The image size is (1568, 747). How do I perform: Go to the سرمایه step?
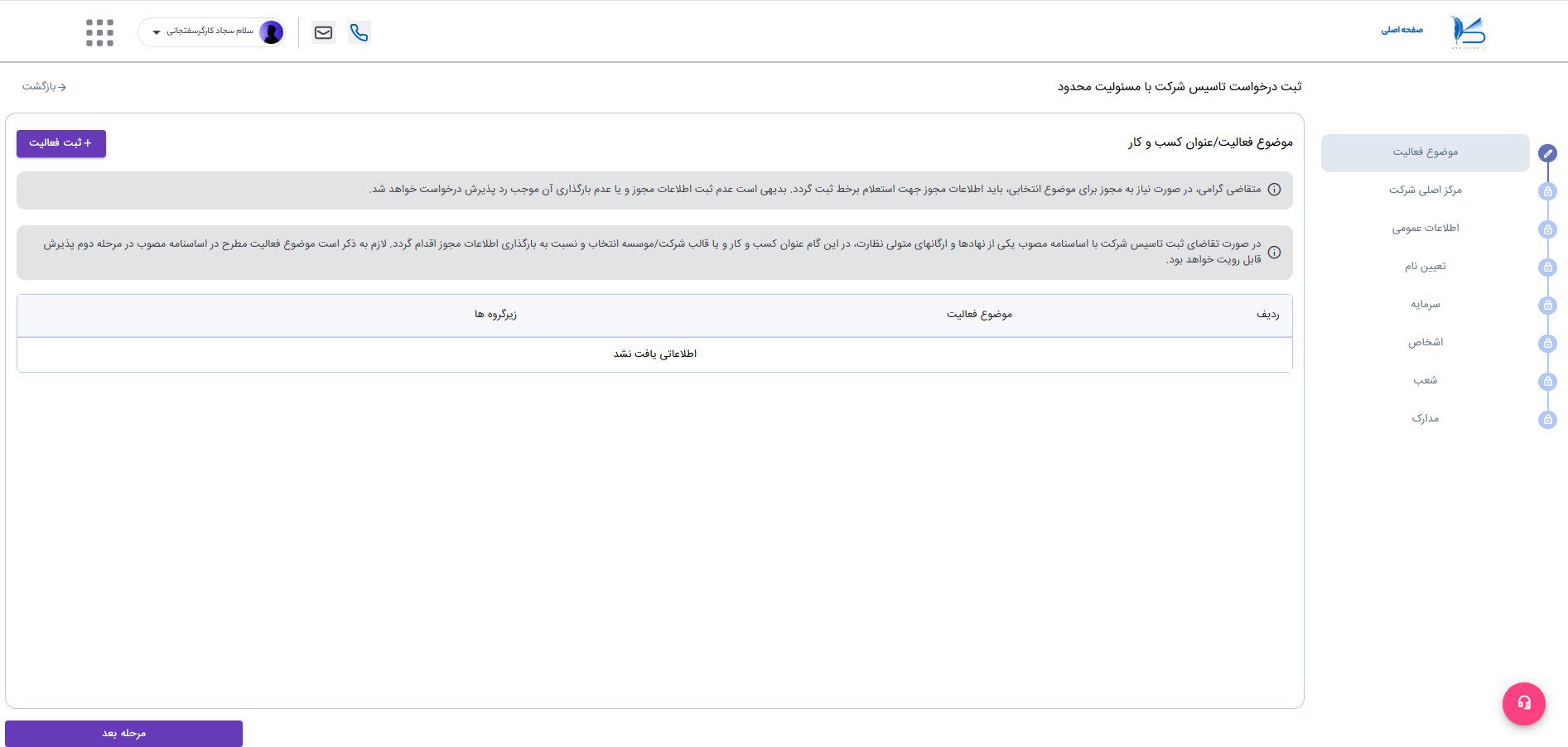pos(1425,305)
